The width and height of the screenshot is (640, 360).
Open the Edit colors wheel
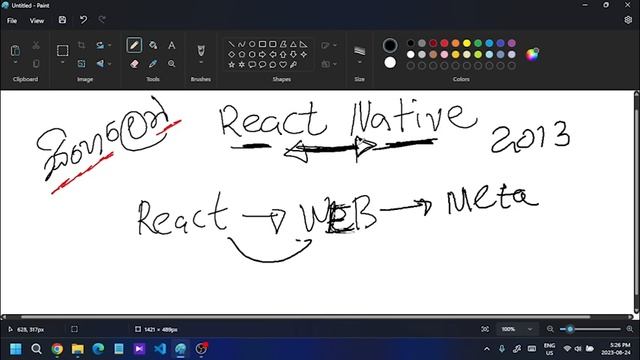click(x=532, y=54)
